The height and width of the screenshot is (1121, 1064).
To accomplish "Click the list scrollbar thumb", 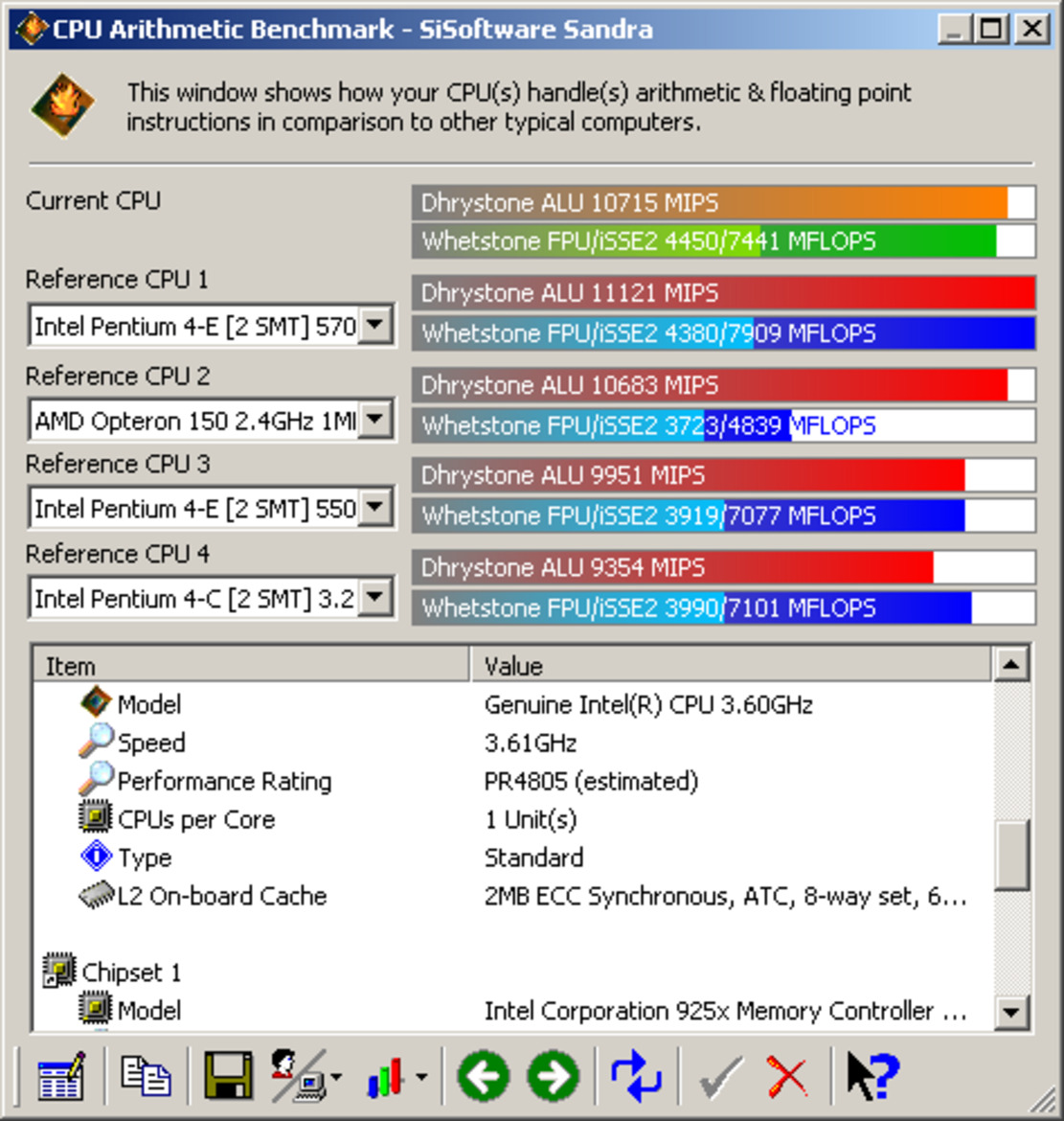I will [x=1011, y=855].
